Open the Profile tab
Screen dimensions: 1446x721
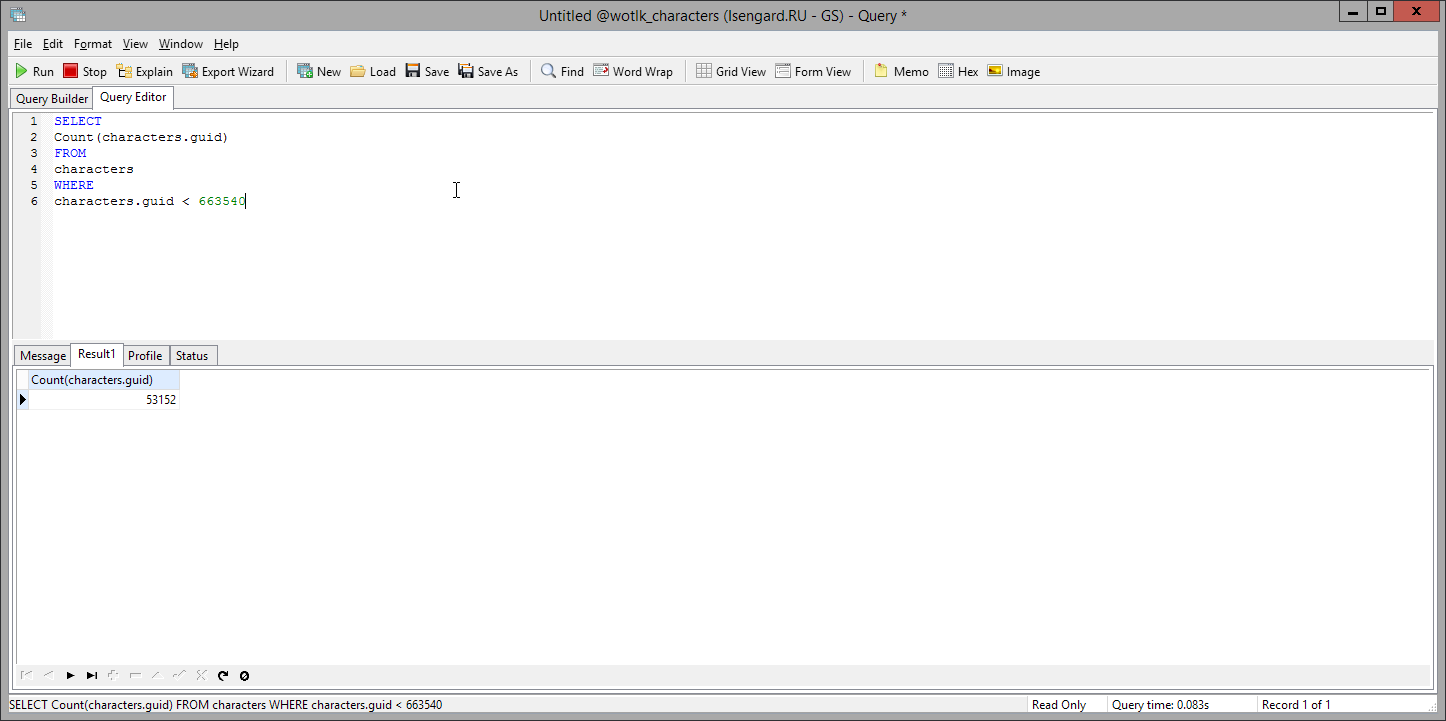(x=145, y=356)
